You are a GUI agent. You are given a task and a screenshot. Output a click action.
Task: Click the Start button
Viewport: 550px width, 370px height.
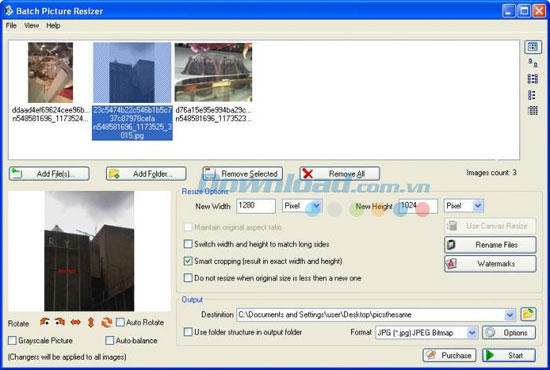(x=509, y=355)
